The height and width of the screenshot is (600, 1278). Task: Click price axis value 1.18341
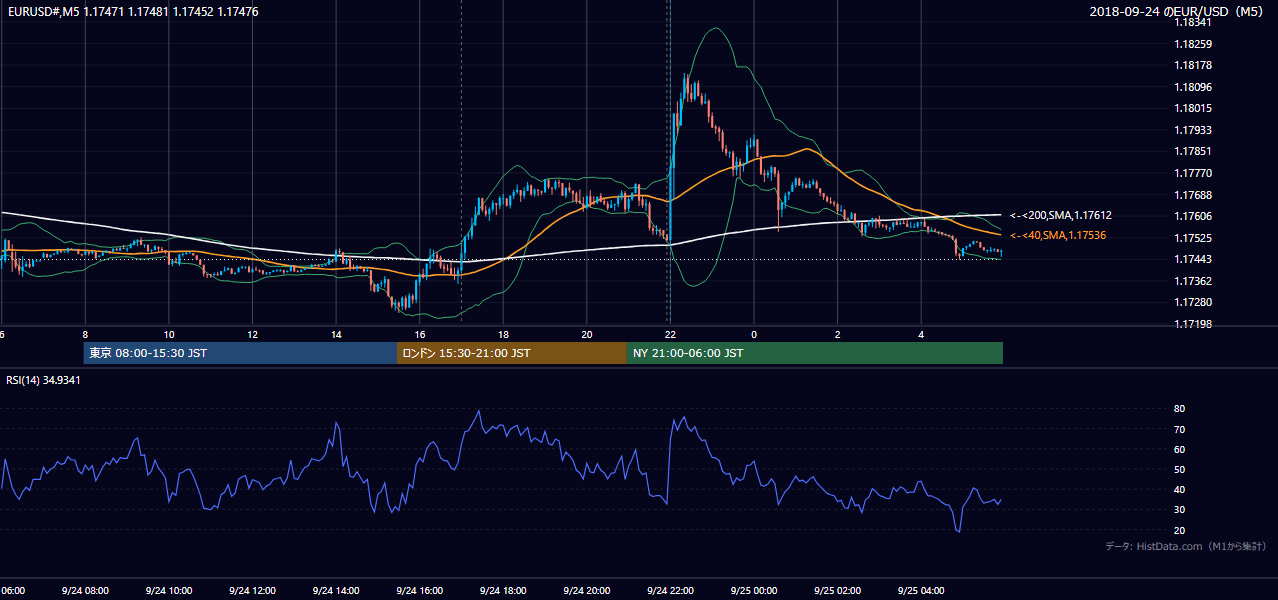1193,22
